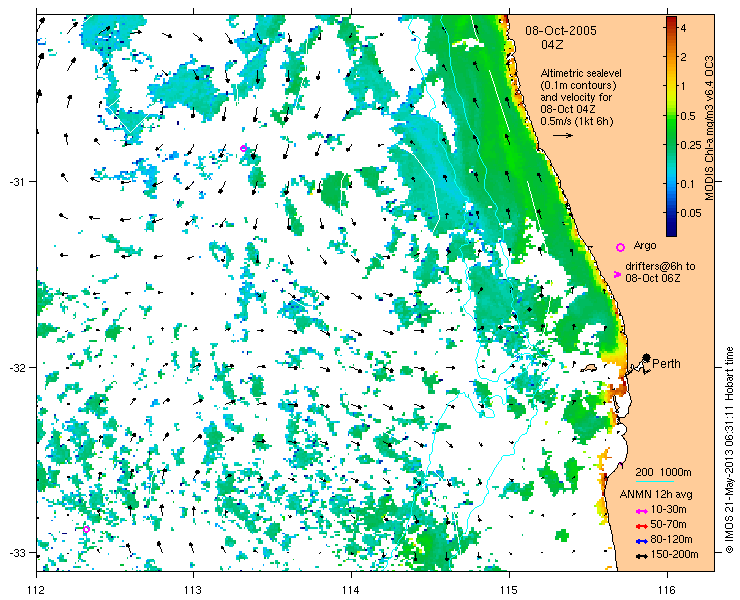Image resolution: width=740 pixels, height=600 pixels.
Task: Click the blue 80-120m legend arrow
Action: [641, 541]
